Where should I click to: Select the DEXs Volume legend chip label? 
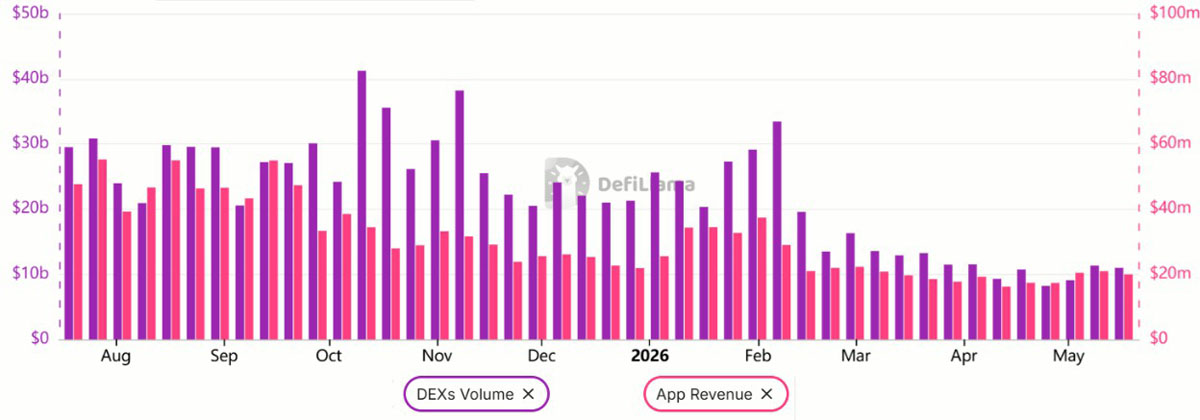pos(466,394)
